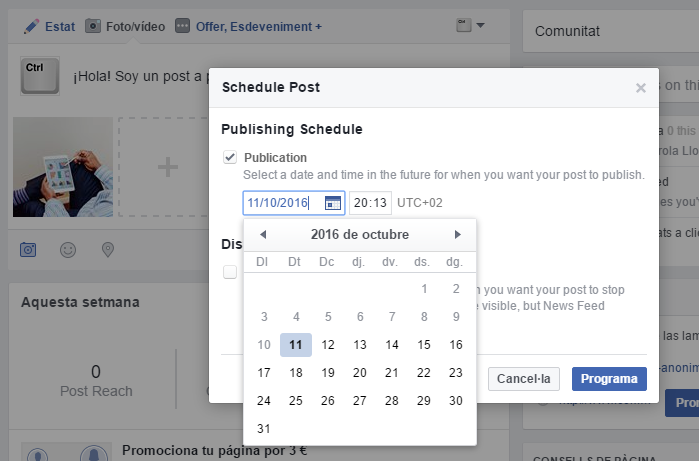
Task: Click the time field showing 20:13
Action: [370, 203]
